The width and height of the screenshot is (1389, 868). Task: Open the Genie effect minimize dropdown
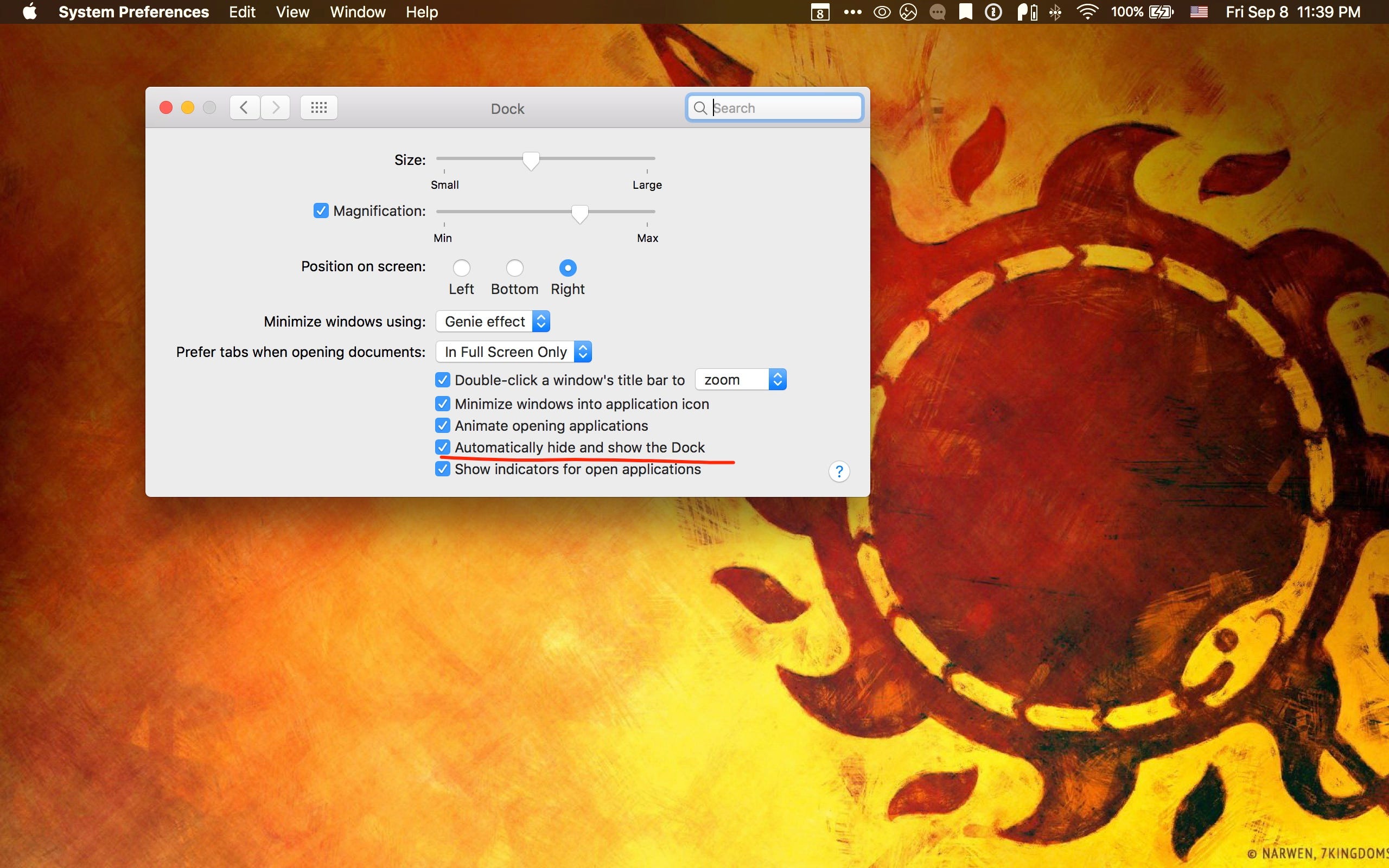(x=493, y=322)
